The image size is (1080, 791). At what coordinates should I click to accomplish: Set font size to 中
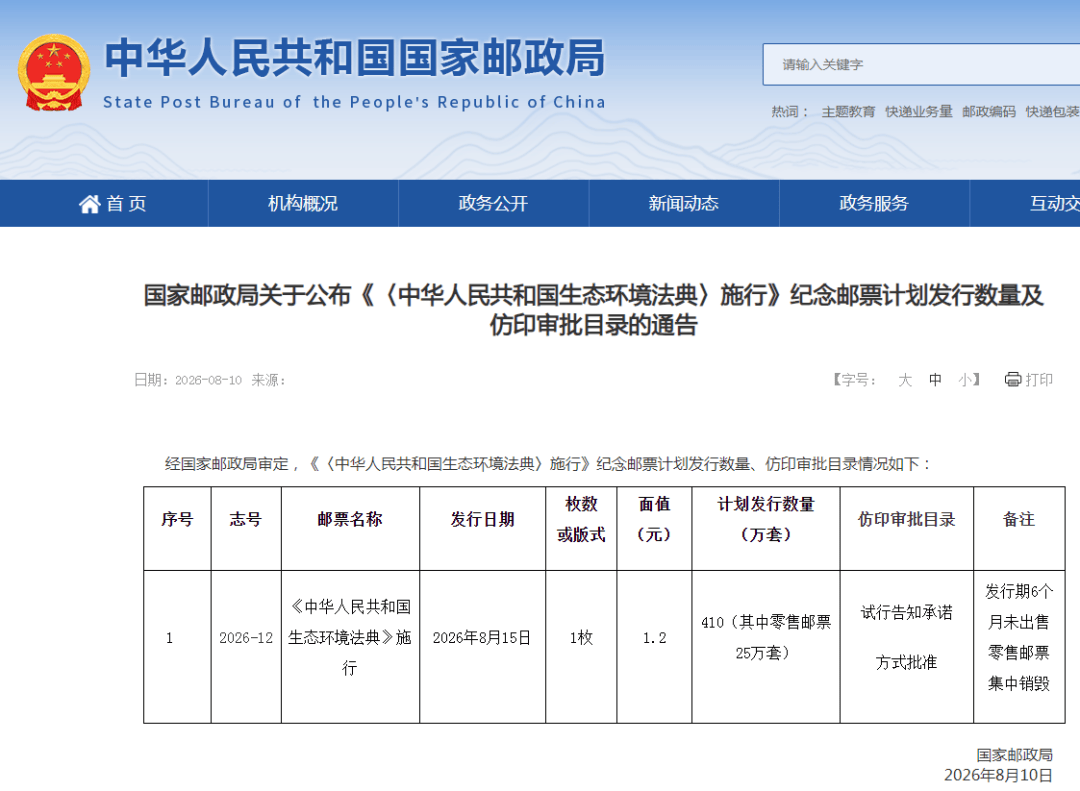[935, 380]
